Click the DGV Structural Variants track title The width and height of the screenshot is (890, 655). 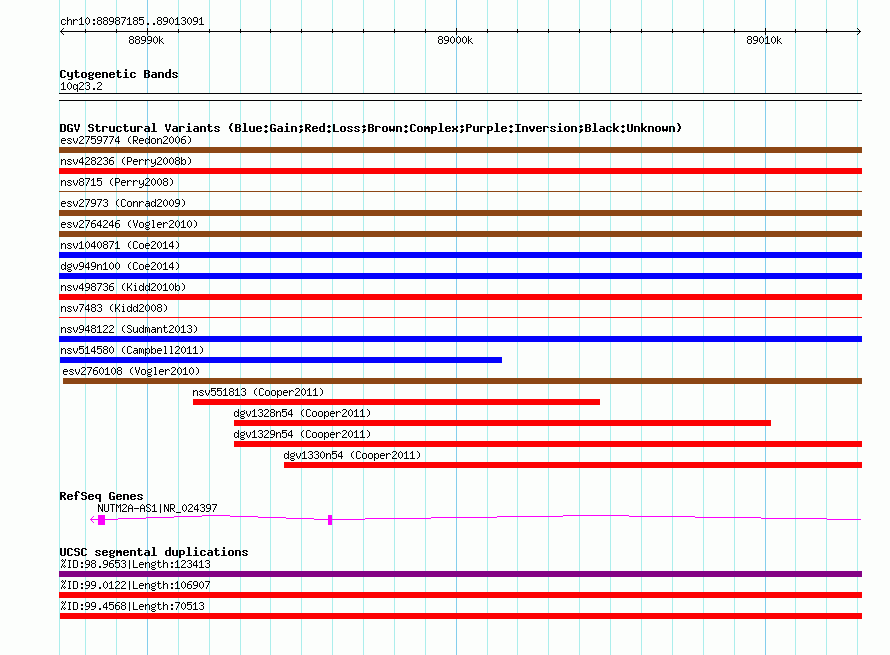click(371, 128)
